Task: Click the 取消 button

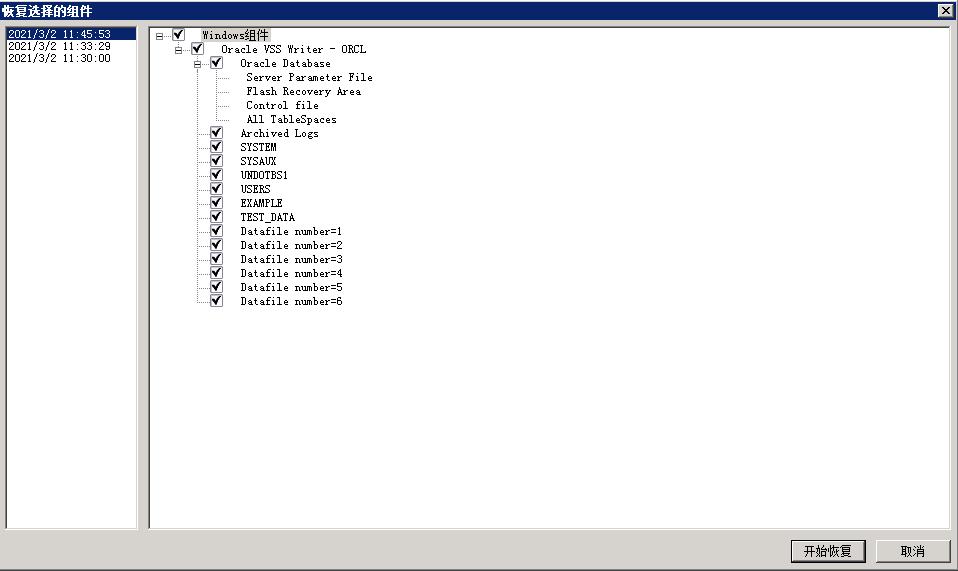Action: [x=913, y=551]
